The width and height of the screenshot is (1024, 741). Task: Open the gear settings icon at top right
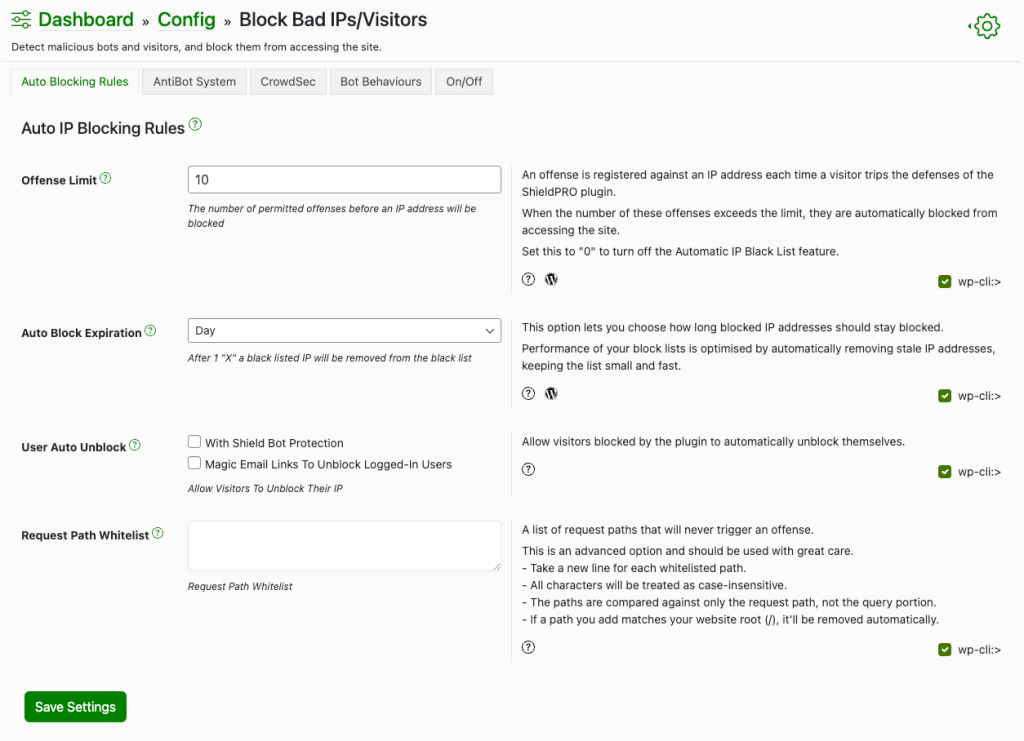tap(985, 26)
